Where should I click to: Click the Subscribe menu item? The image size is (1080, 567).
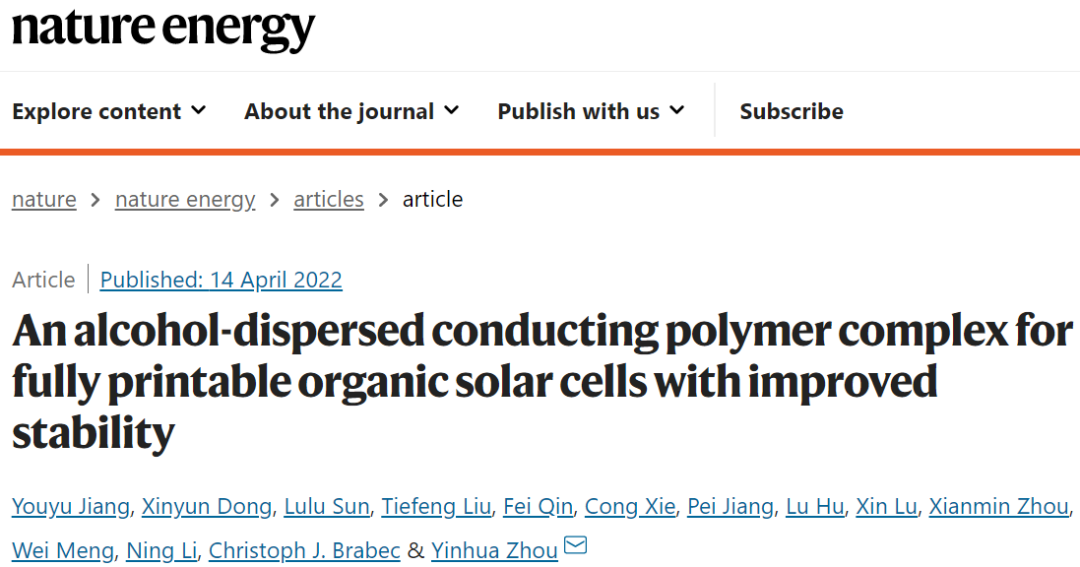tap(791, 111)
